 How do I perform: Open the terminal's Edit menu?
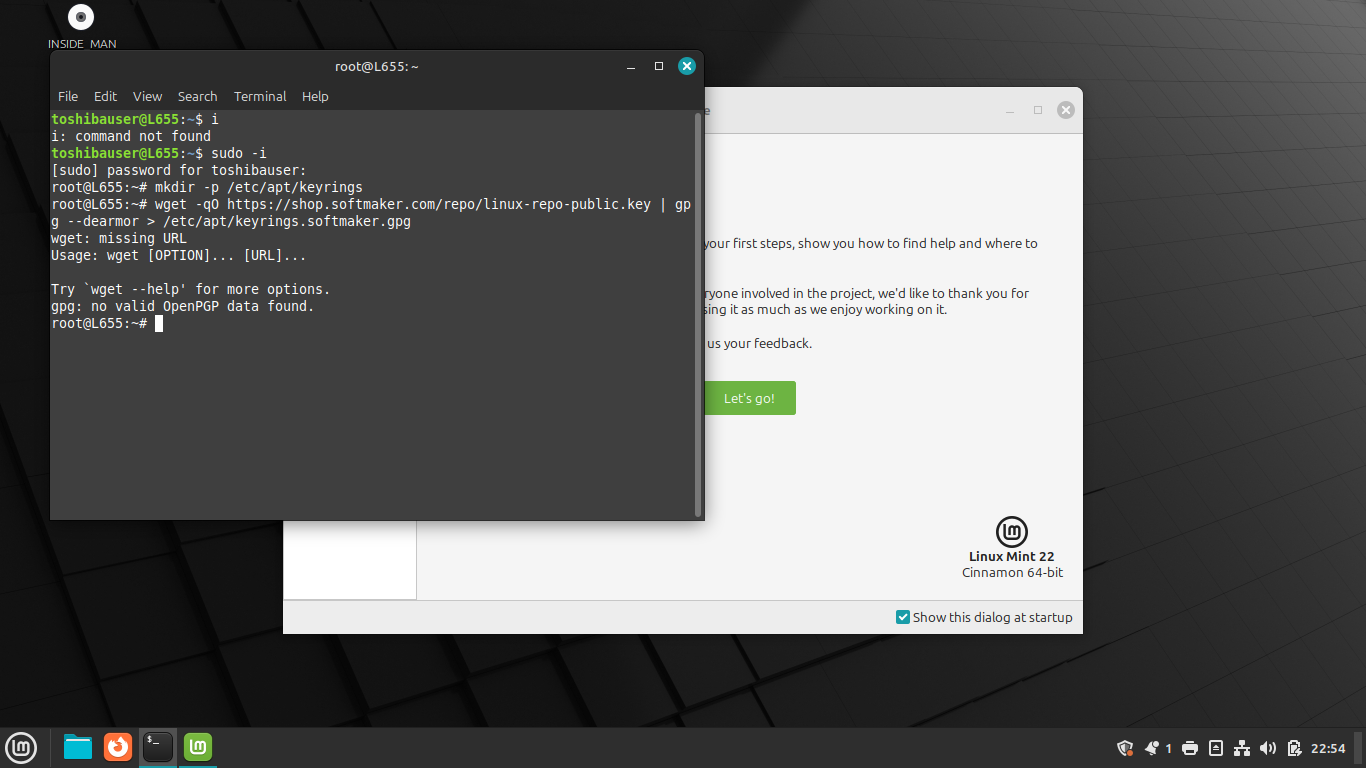[105, 97]
